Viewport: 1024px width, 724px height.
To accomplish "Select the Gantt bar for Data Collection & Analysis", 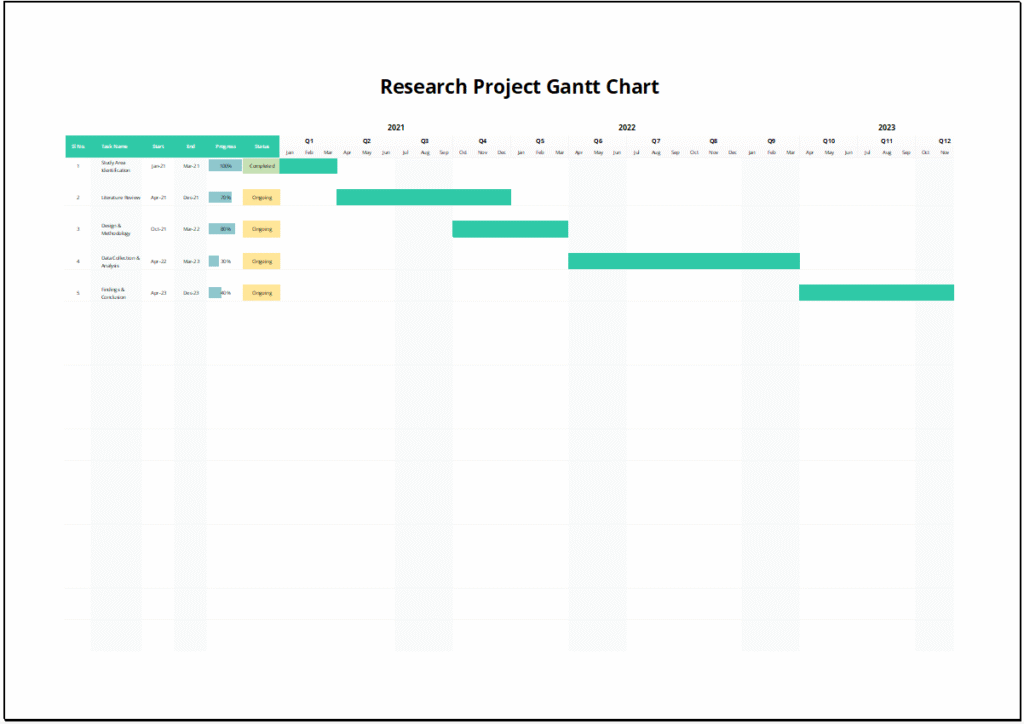I will click(683, 261).
